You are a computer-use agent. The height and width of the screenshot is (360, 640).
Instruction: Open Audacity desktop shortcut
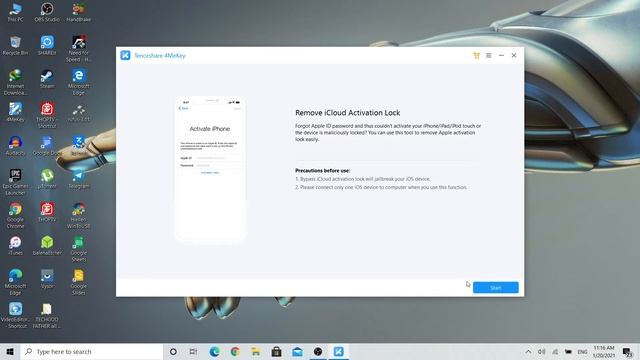16,146
